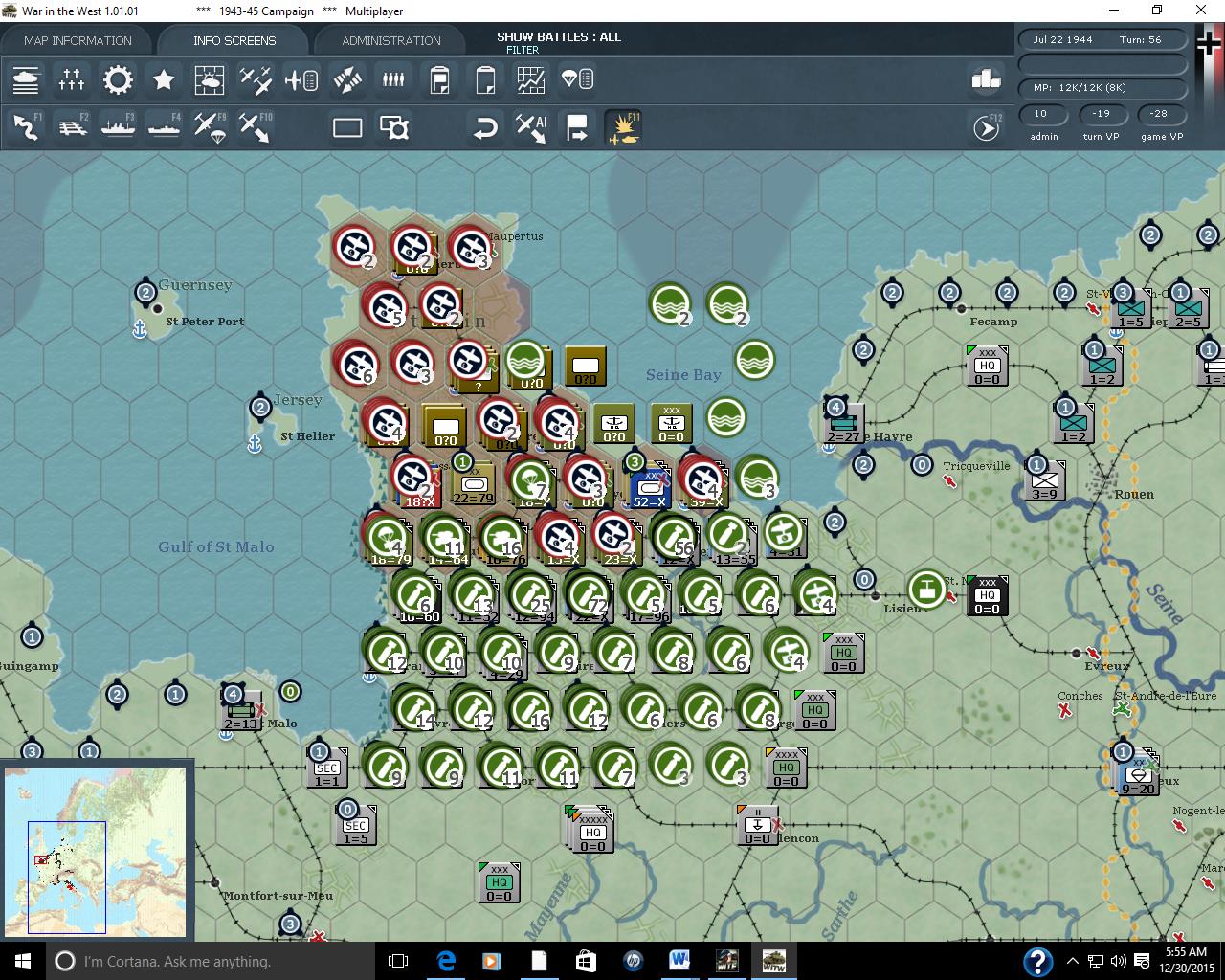Select the blue 52=X unit counter
The height and width of the screenshot is (980, 1225).
point(650,485)
